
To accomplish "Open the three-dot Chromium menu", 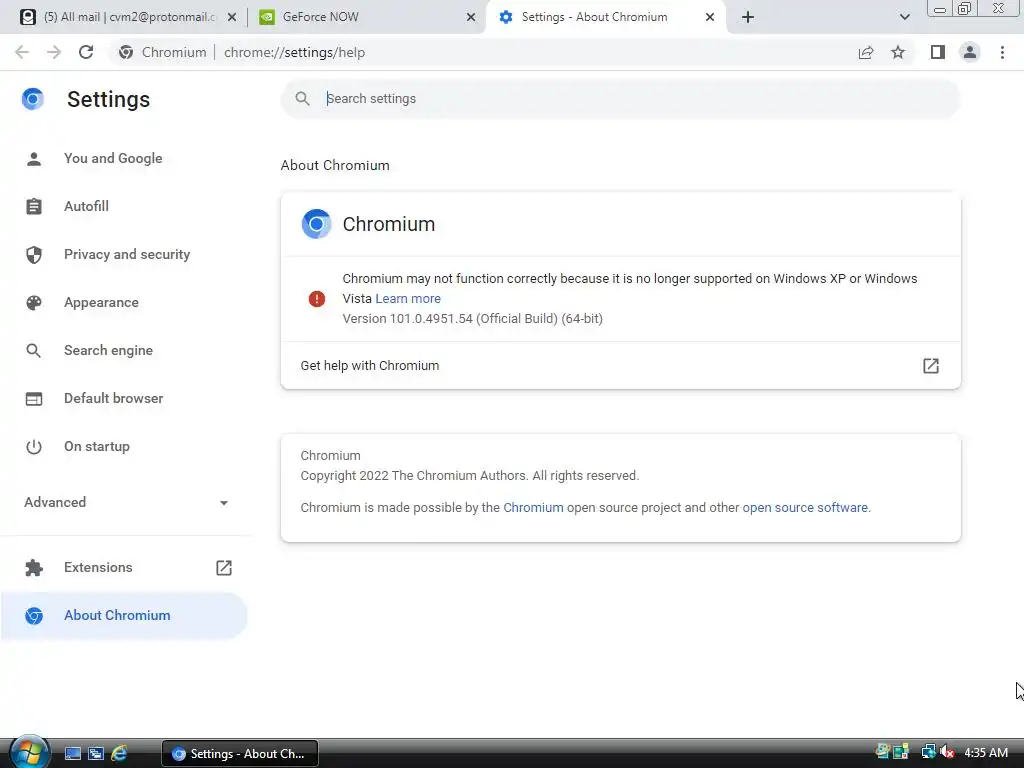I will point(1002,52).
